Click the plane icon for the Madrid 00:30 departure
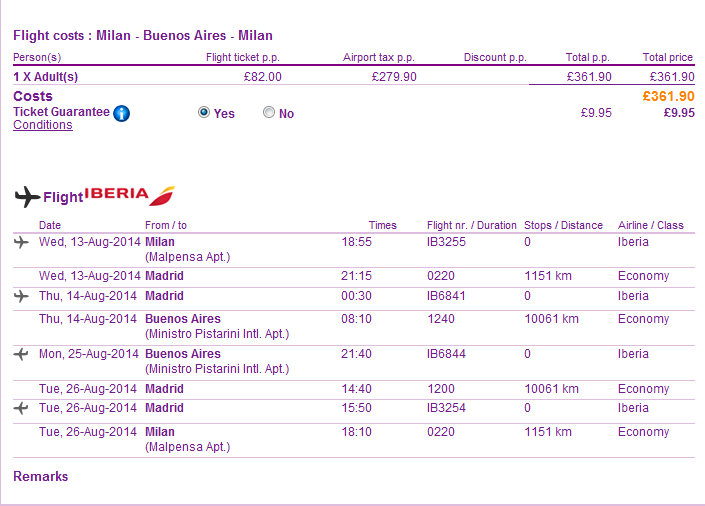Viewport: 705px width, 506px height. coord(22,296)
